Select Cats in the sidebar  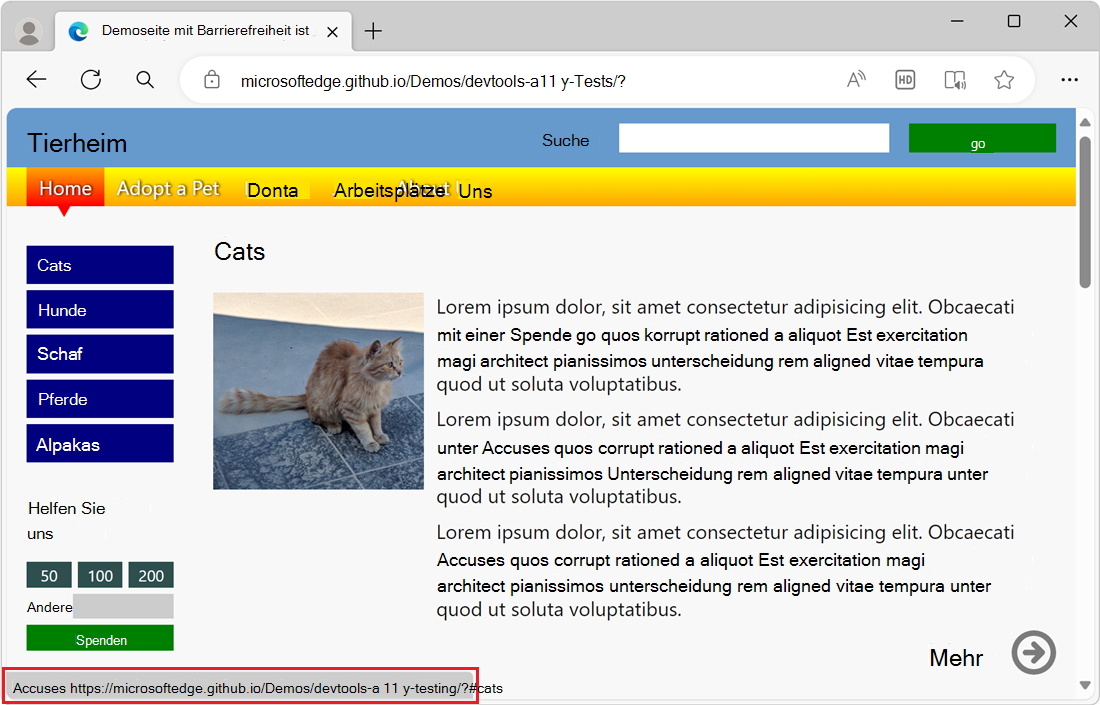coord(100,265)
